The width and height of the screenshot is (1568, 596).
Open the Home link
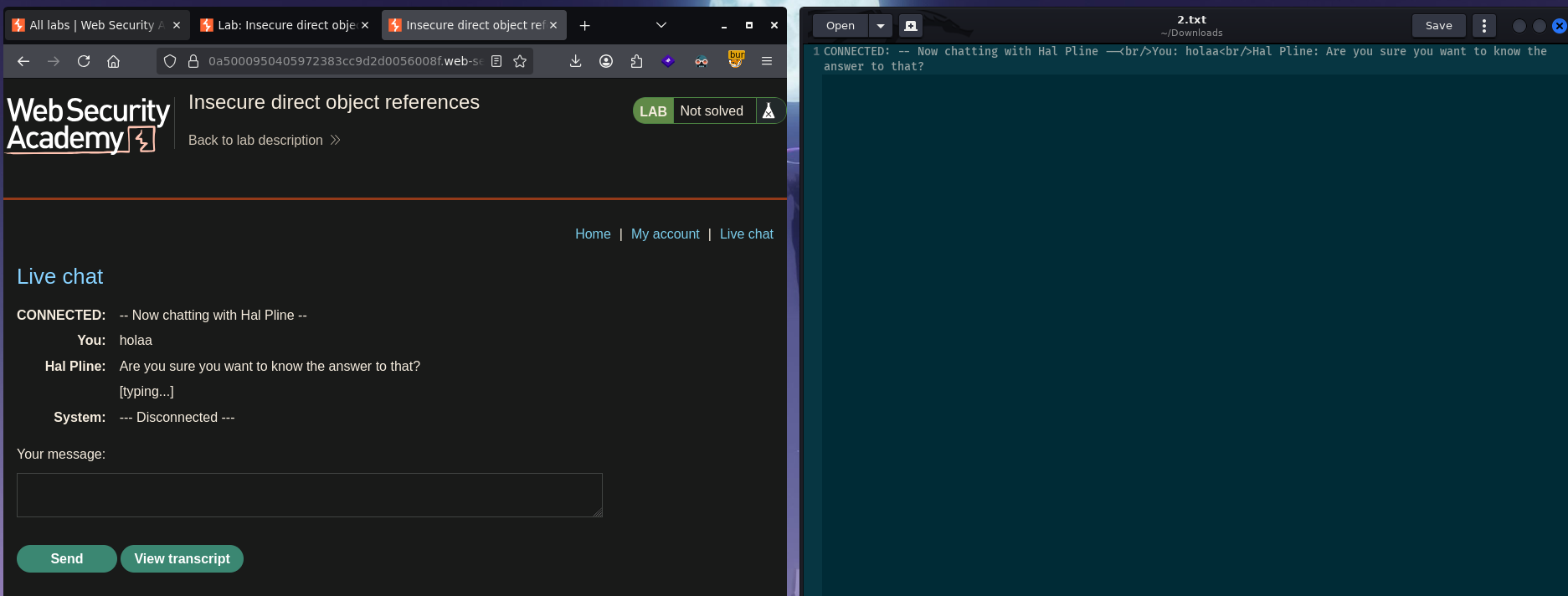tap(593, 234)
